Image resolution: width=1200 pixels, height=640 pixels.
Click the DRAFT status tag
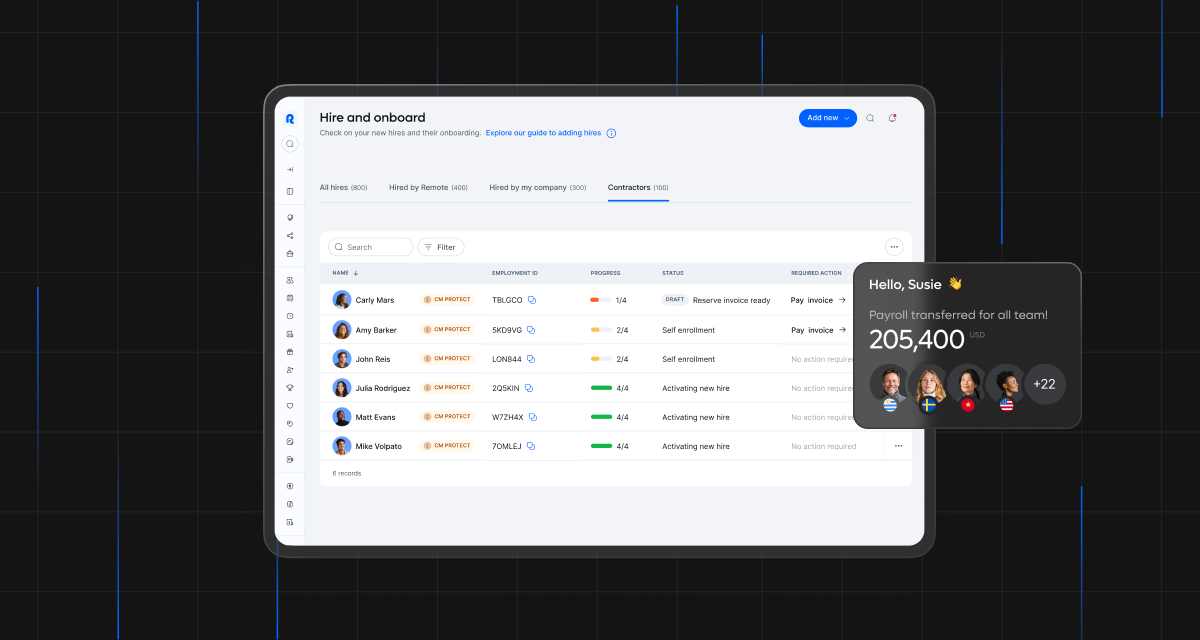(675, 300)
